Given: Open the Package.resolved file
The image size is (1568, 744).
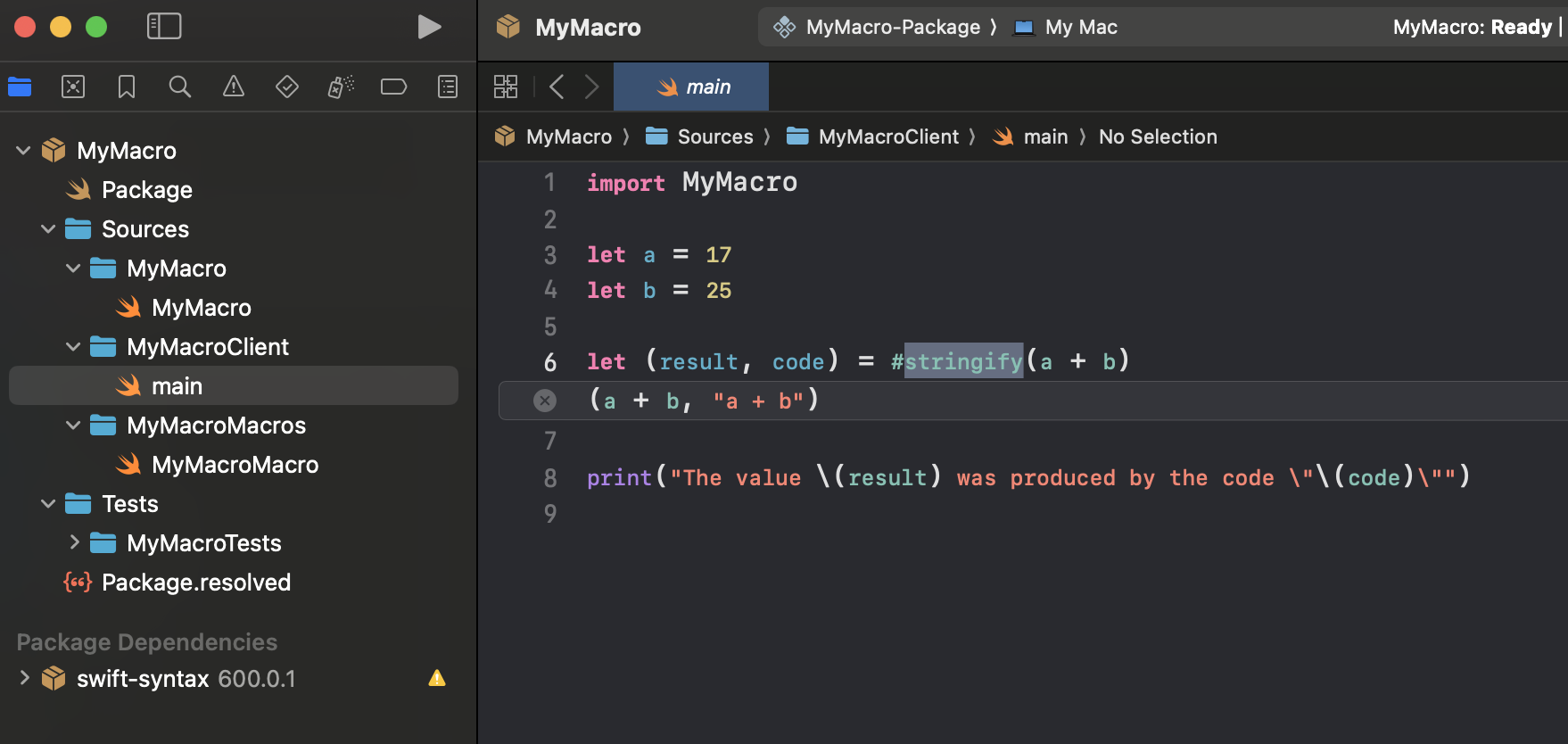Looking at the screenshot, I should tap(234, 582).
